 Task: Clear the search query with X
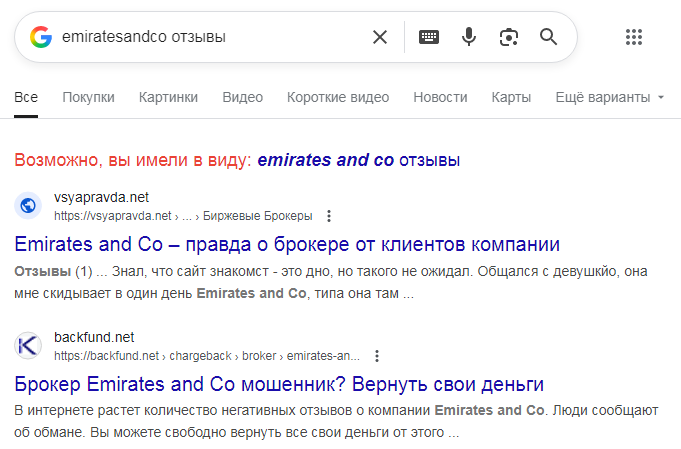click(x=380, y=37)
